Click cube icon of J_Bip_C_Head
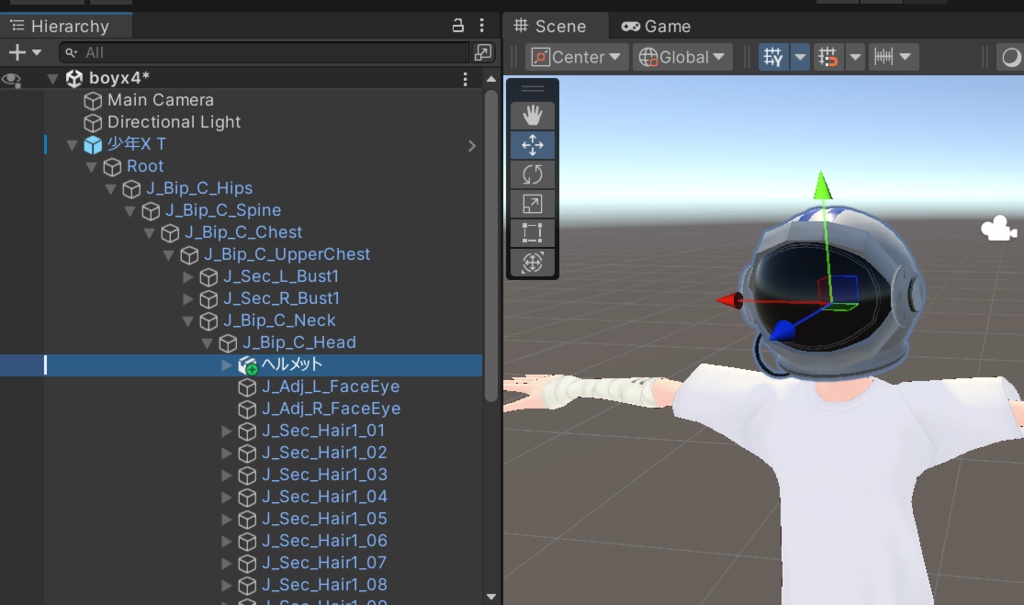Image resolution: width=1024 pixels, height=605 pixels. [x=227, y=344]
